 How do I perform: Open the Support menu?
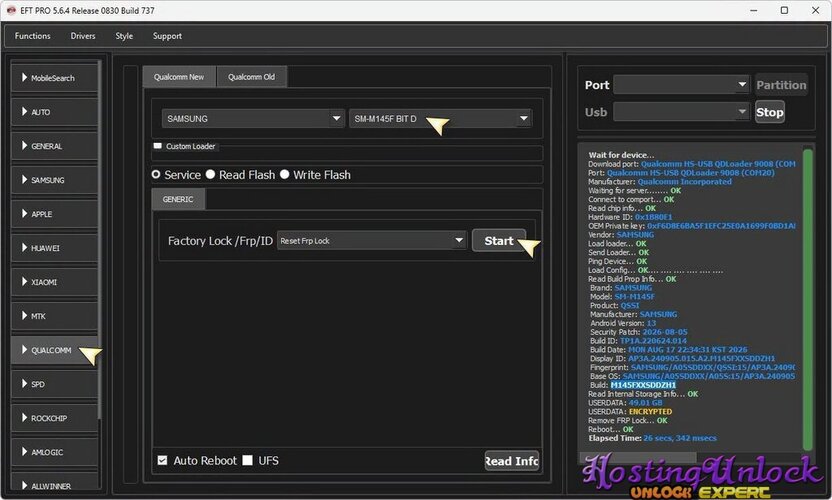point(167,36)
